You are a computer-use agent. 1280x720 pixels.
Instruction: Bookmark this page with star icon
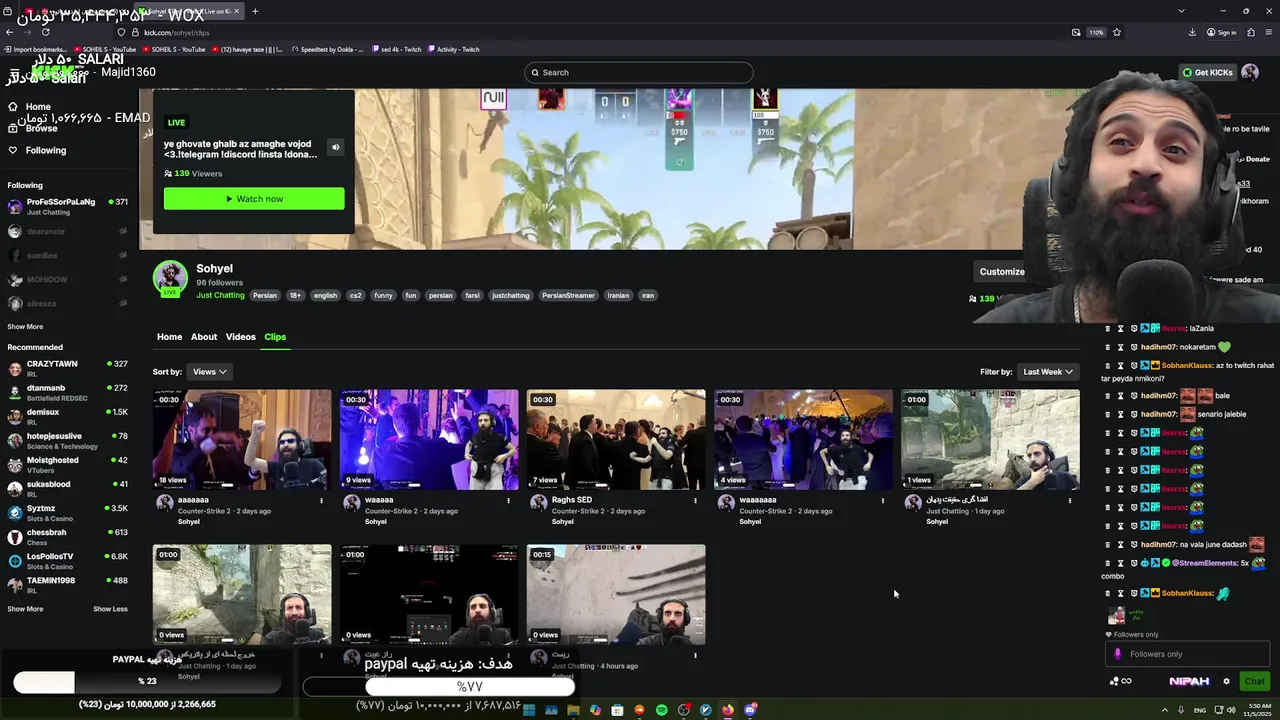click(1117, 32)
